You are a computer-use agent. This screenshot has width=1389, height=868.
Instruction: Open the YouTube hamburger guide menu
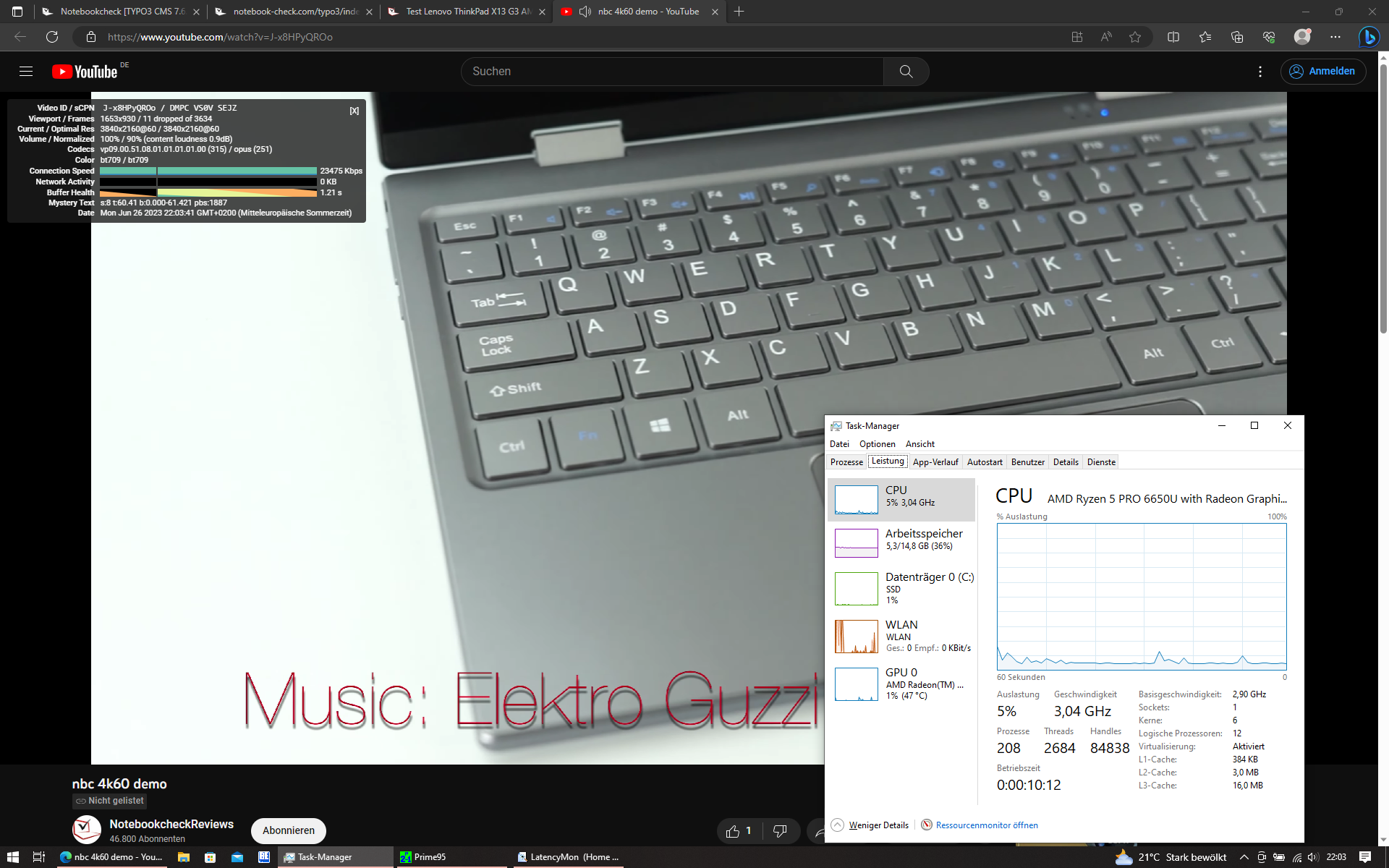[26, 71]
